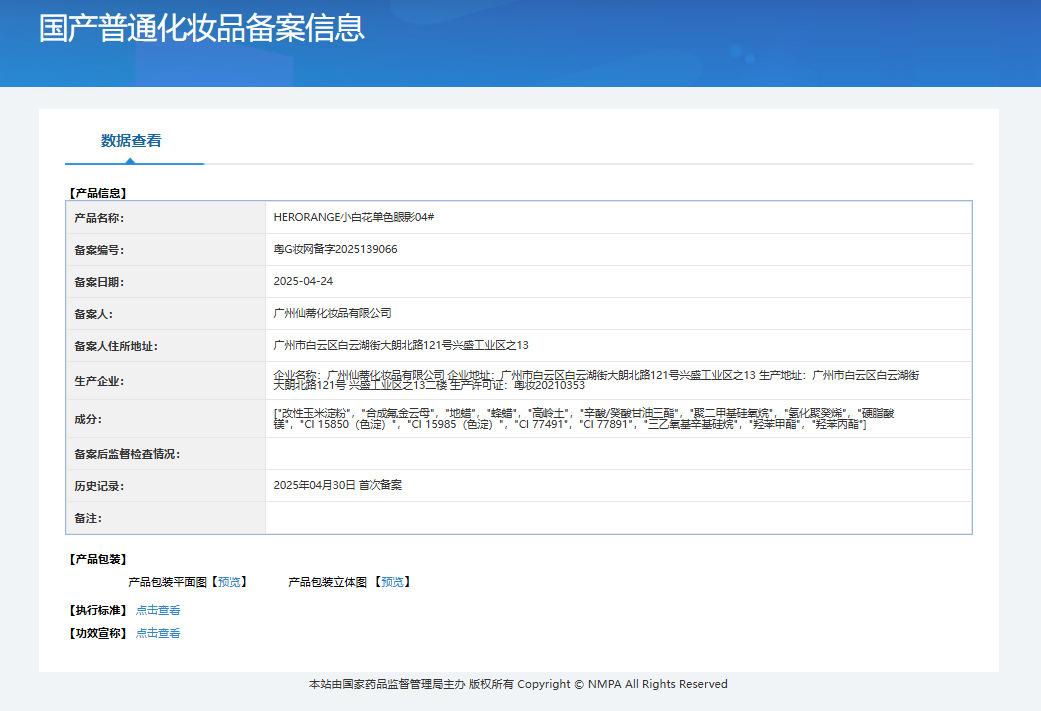Image resolution: width=1041 pixels, height=711 pixels.
Task: Click the 【产品信息】 section heading
Action: (x=98, y=193)
